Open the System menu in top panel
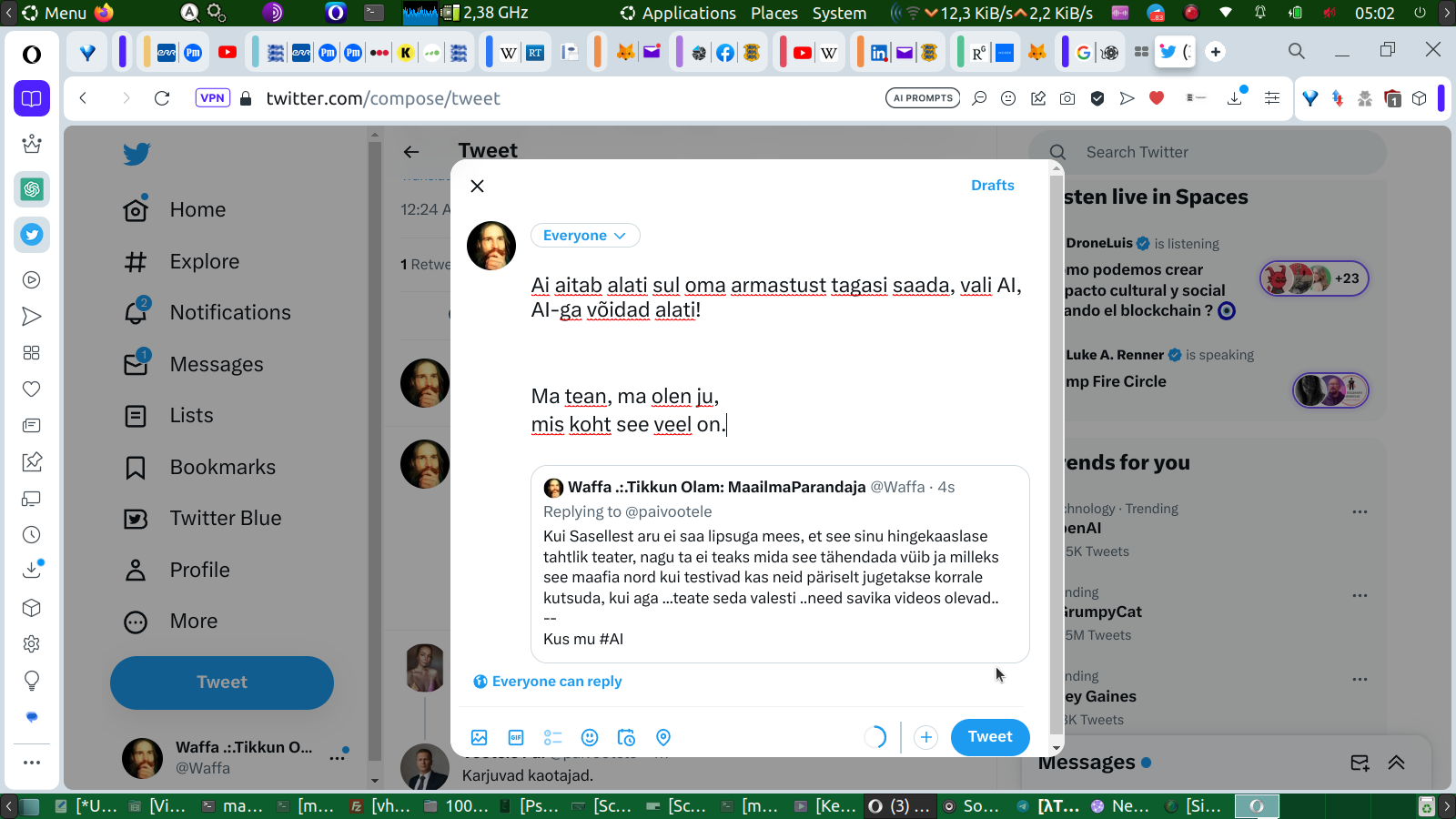 pos(839,13)
